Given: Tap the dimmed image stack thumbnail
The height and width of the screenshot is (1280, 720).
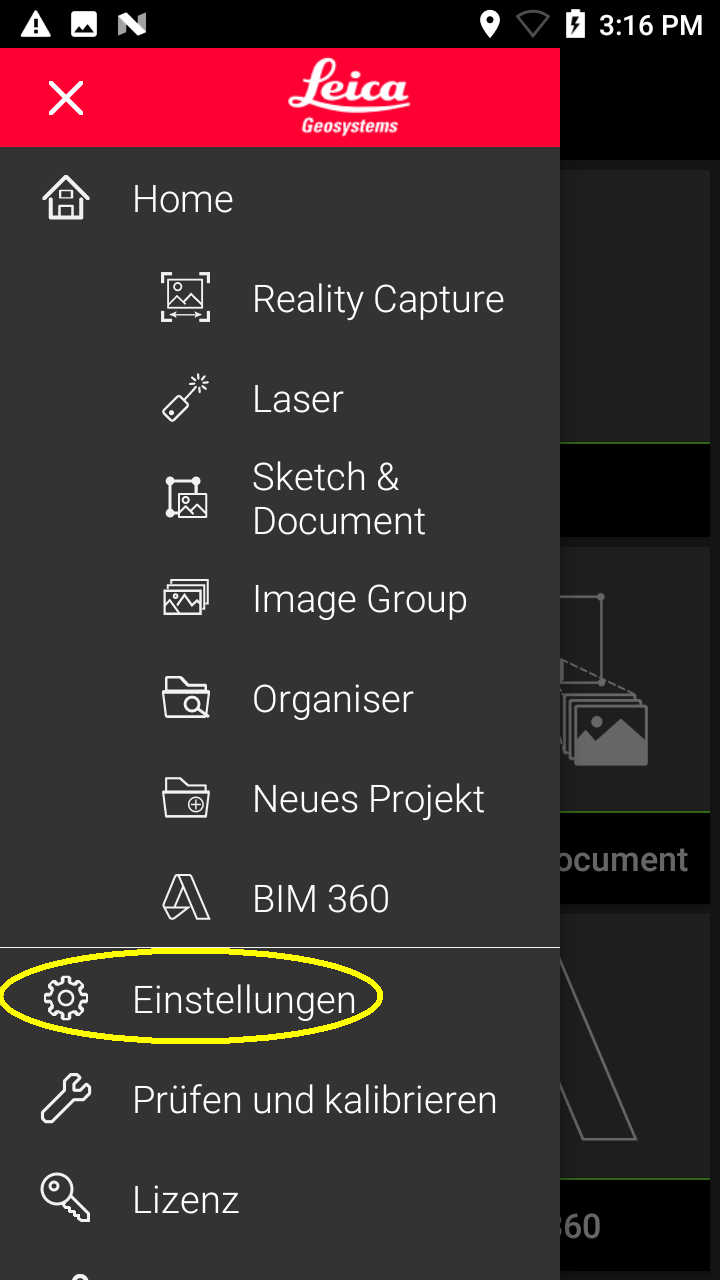Looking at the screenshot, I should (x=605, y=725).
